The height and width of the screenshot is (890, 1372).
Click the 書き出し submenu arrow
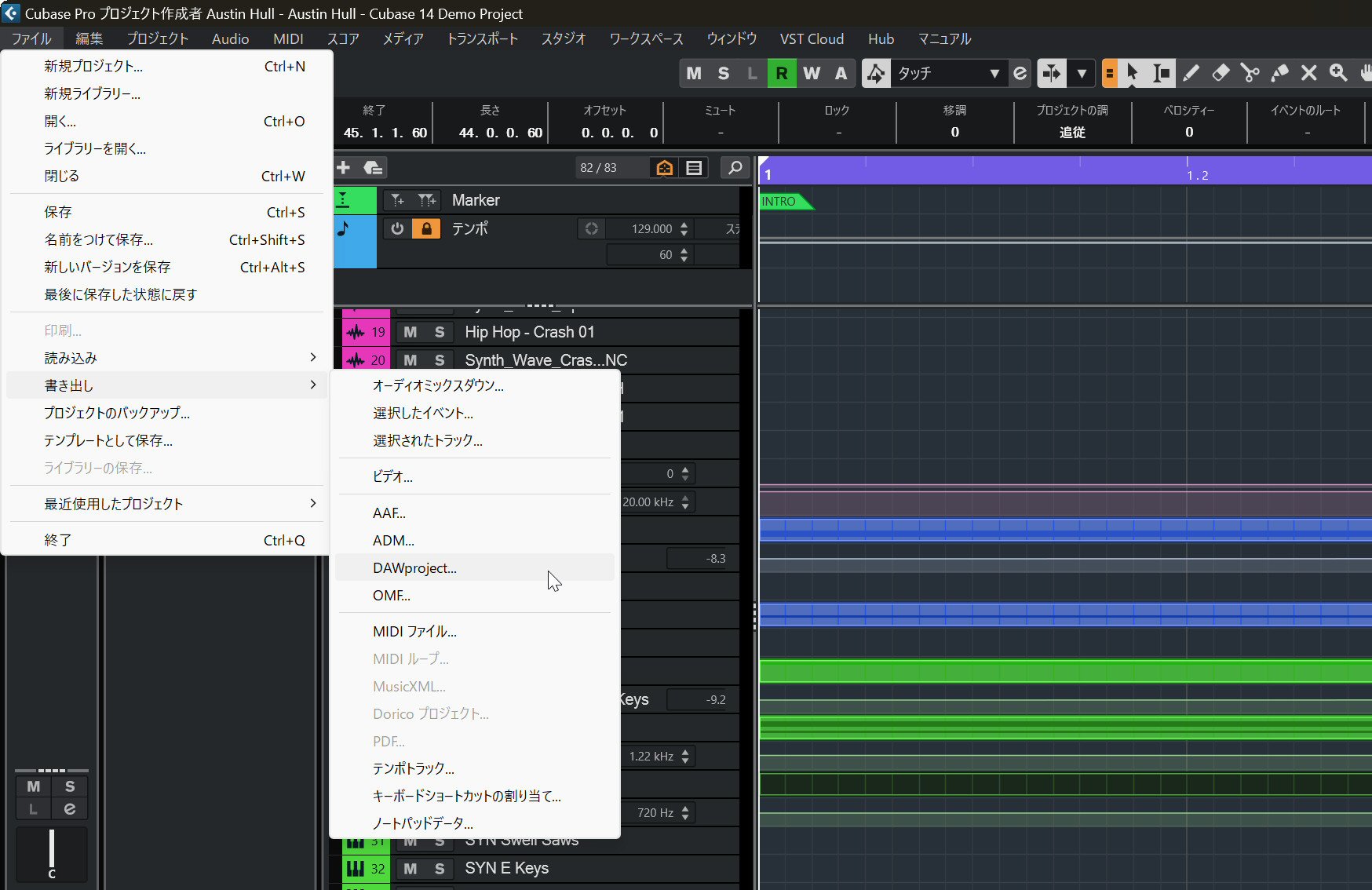[313, 385]
